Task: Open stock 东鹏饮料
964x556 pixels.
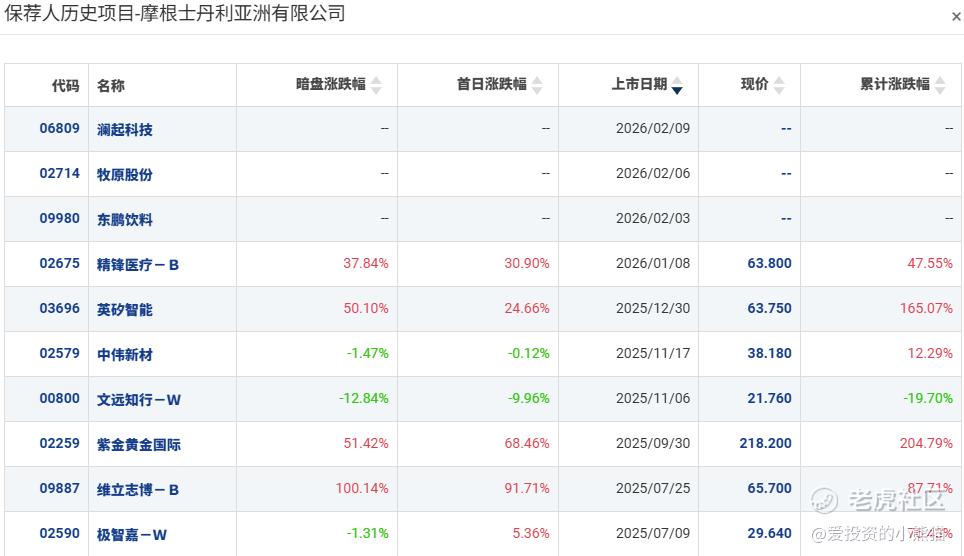Action: click(x=125, y=219)
